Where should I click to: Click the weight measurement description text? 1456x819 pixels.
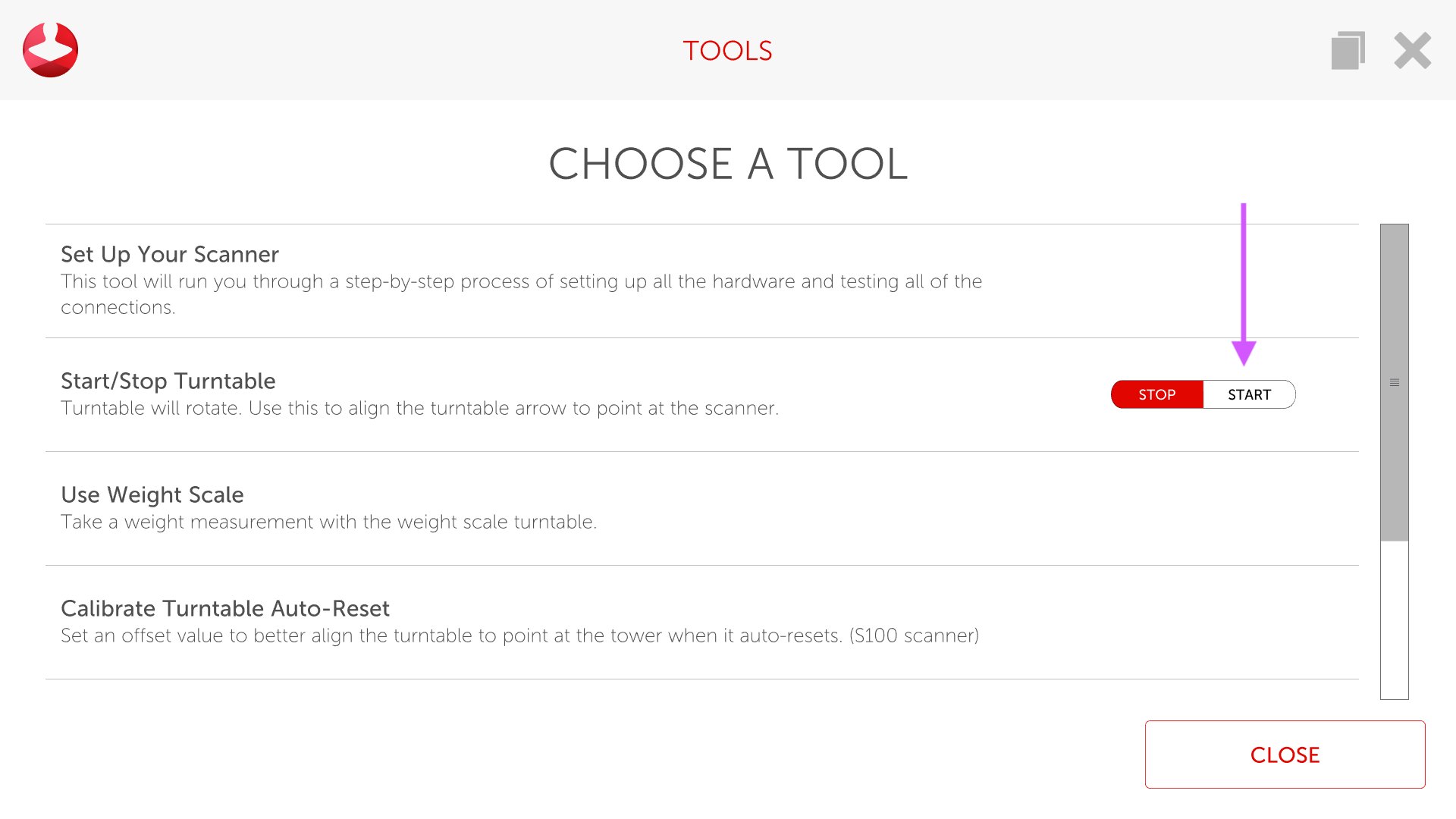click(328, 522)
